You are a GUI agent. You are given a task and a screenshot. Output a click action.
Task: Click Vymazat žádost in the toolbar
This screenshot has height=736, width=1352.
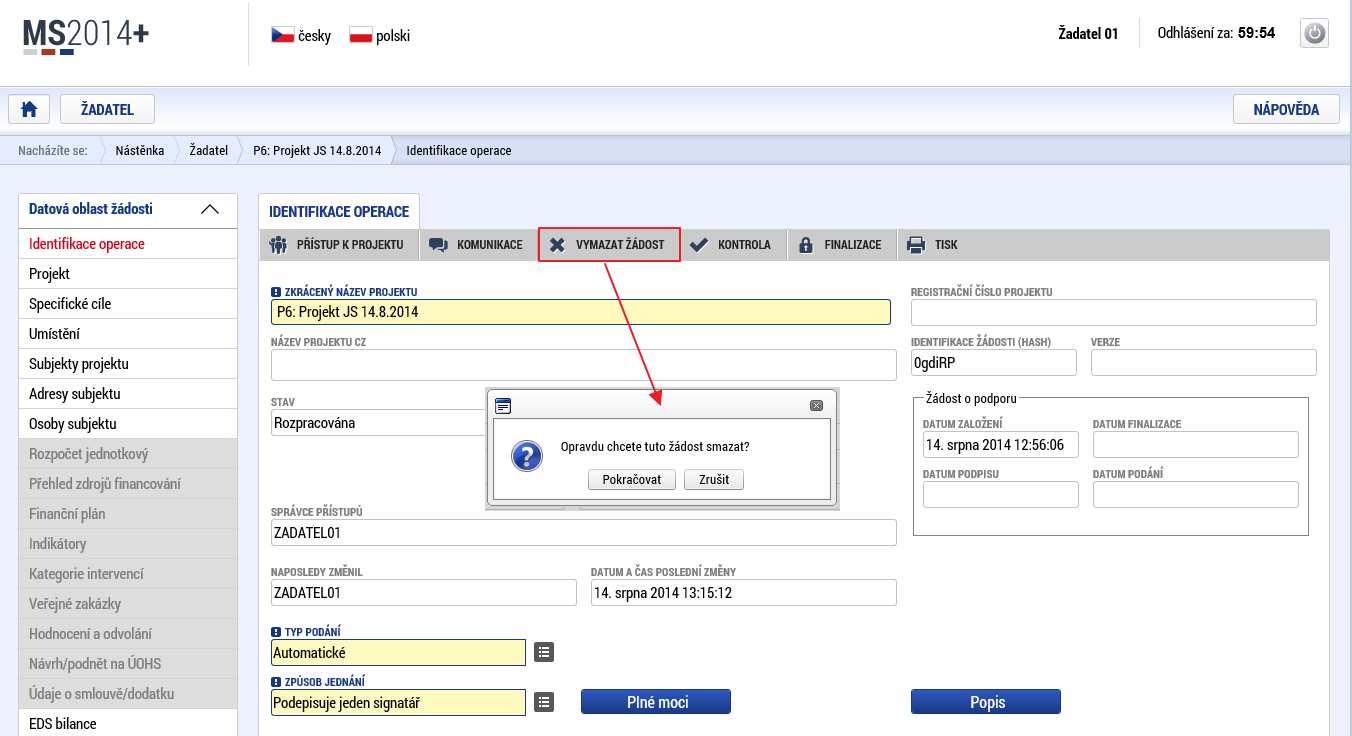click(609, 245)
